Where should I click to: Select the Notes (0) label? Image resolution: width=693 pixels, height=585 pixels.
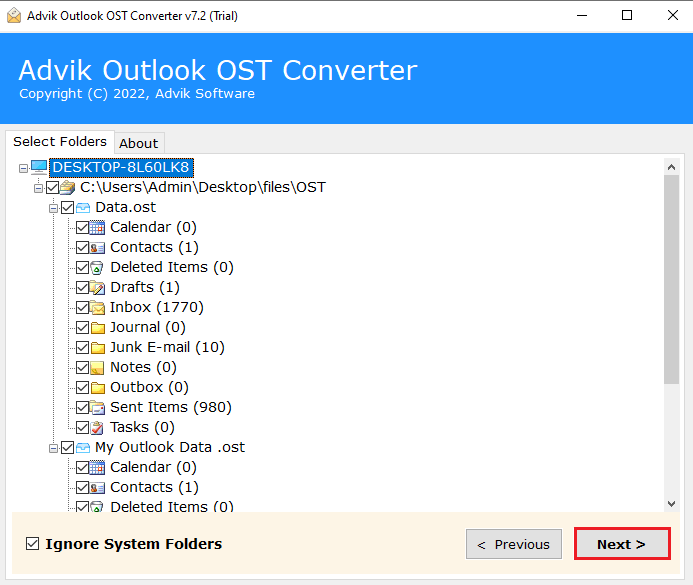click(143, 367)
